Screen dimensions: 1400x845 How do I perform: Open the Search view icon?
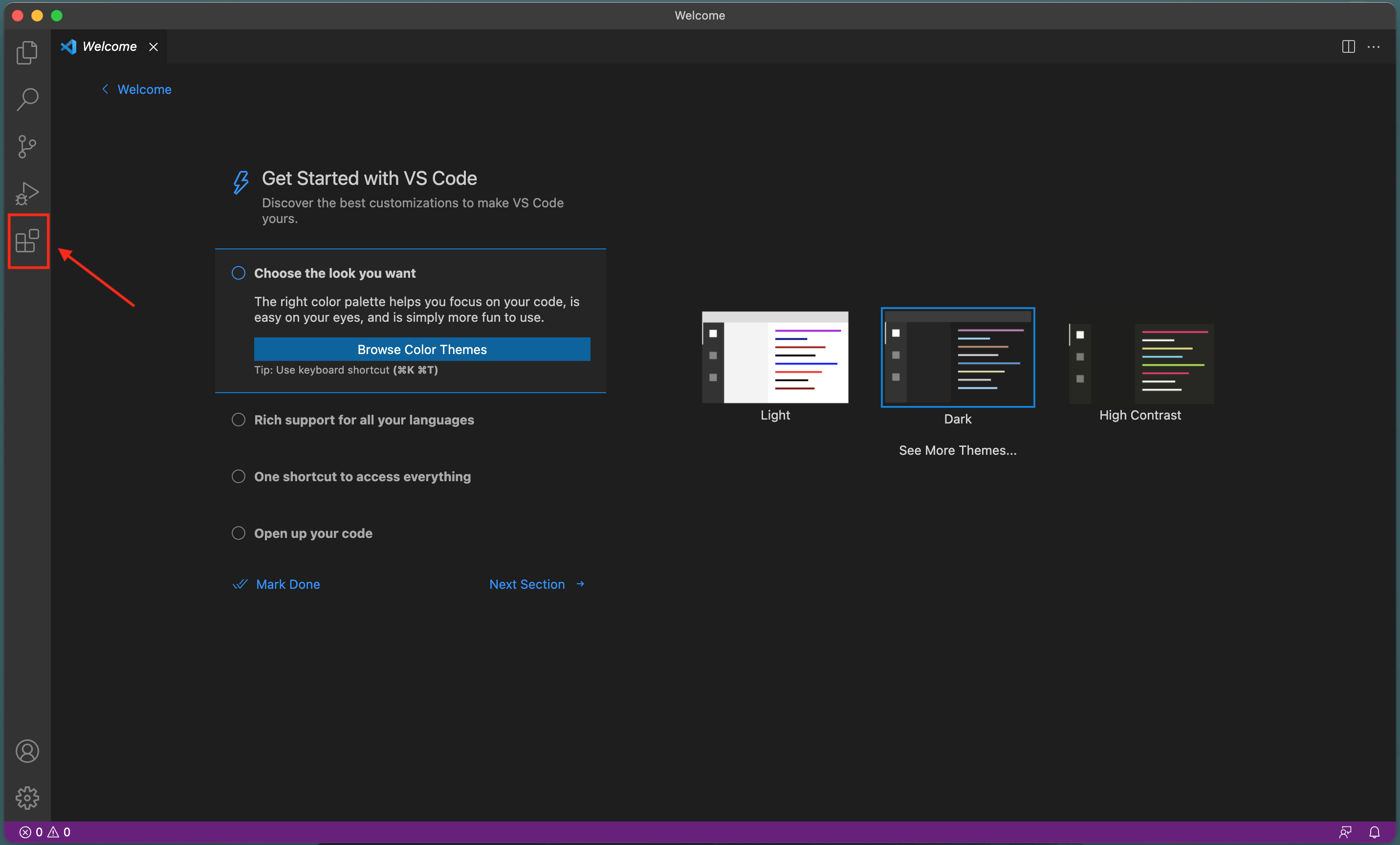(x=27, y=99)
